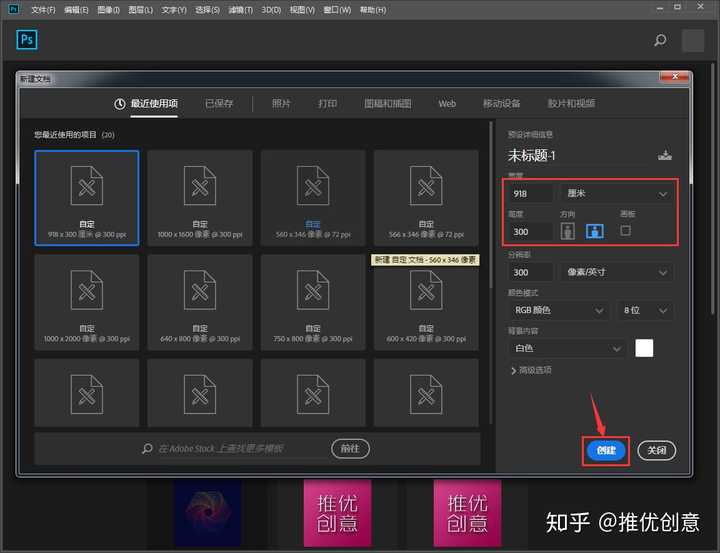Open the 3D(D) menu
The height and width of the screenshot is (553, 720).
271,10
